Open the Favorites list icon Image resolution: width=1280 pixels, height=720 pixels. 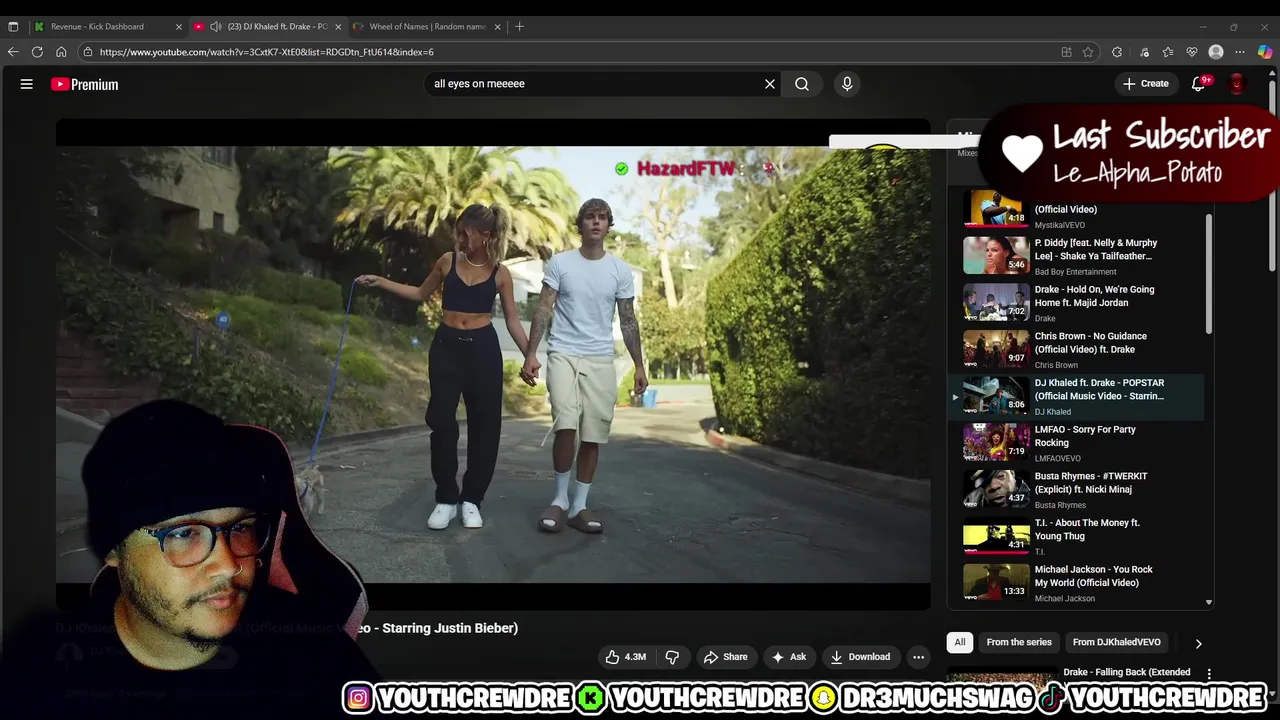click(1168, 52)
